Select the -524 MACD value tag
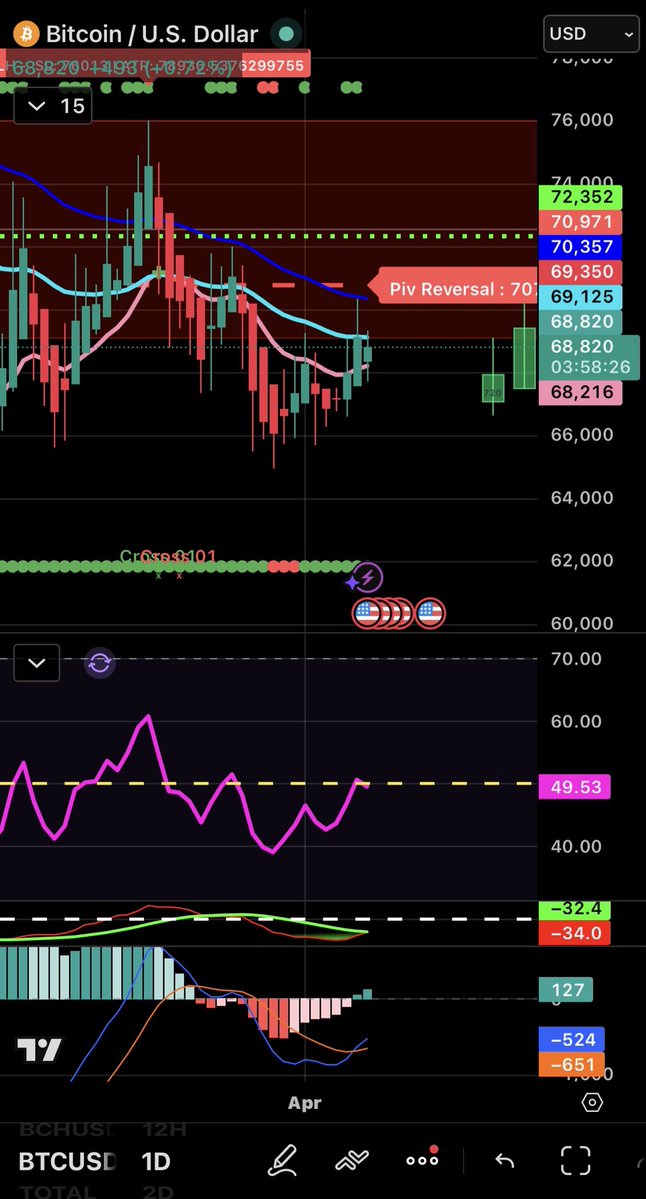The height and width of the screenshot is (1199, 646). coord(572,1040)
